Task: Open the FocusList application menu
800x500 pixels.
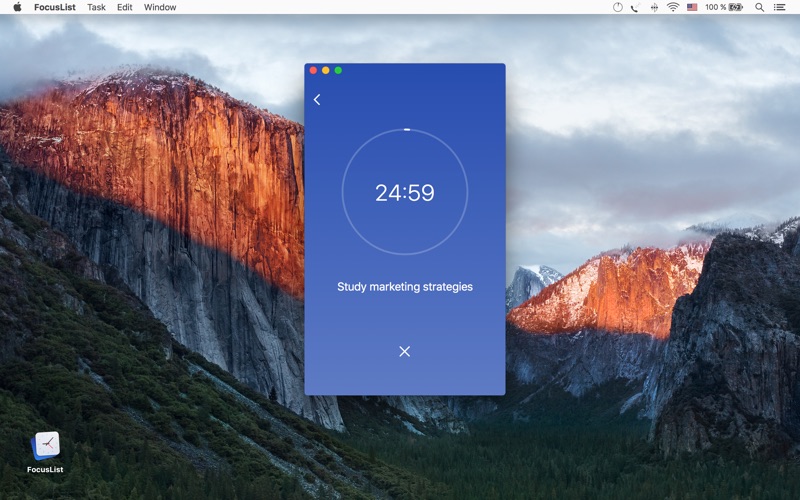Action: pos(55,7)
